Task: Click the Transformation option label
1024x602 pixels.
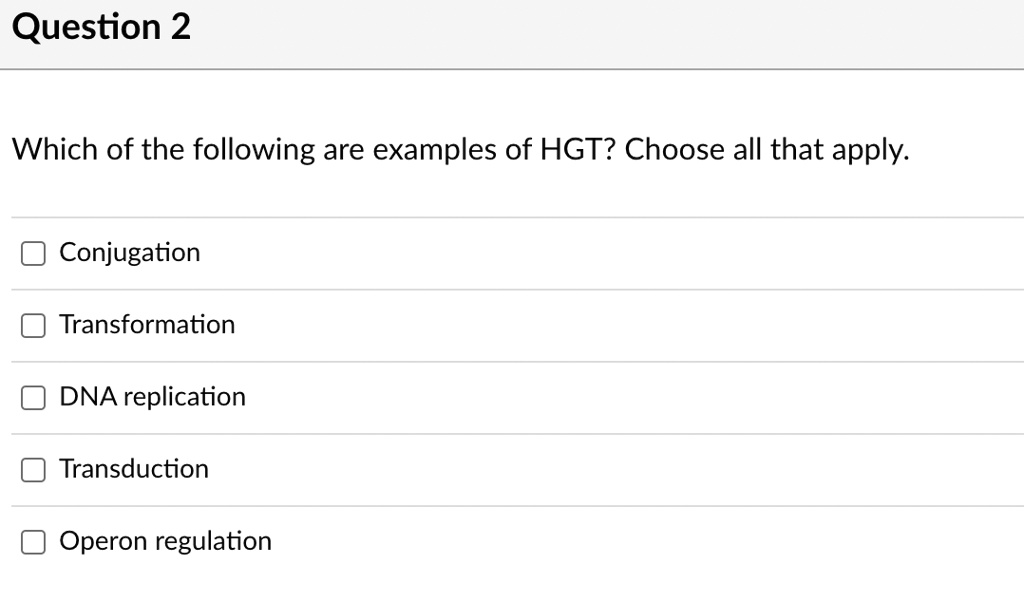Action: click(147, 325)
